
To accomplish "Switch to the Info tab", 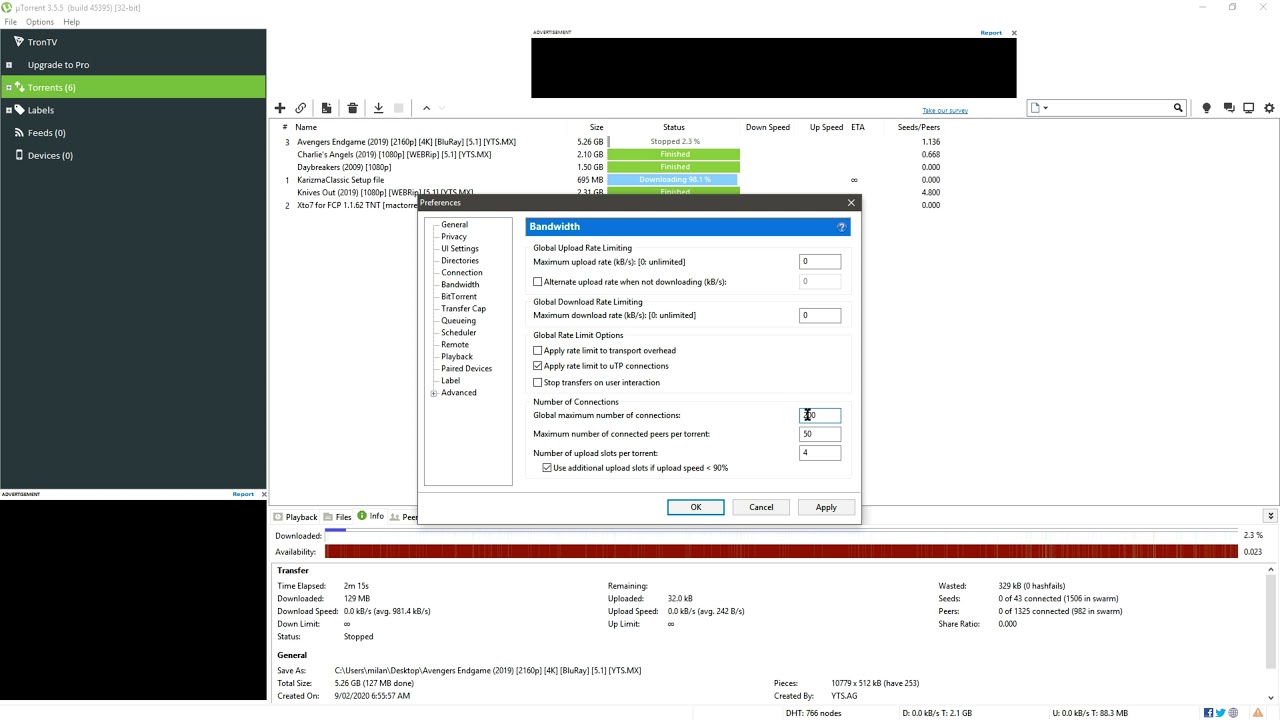I will [371, 517].
